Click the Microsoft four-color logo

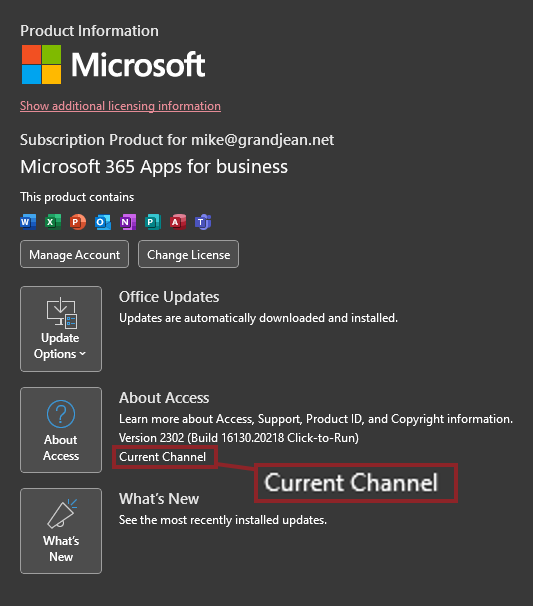coord(41,65)
